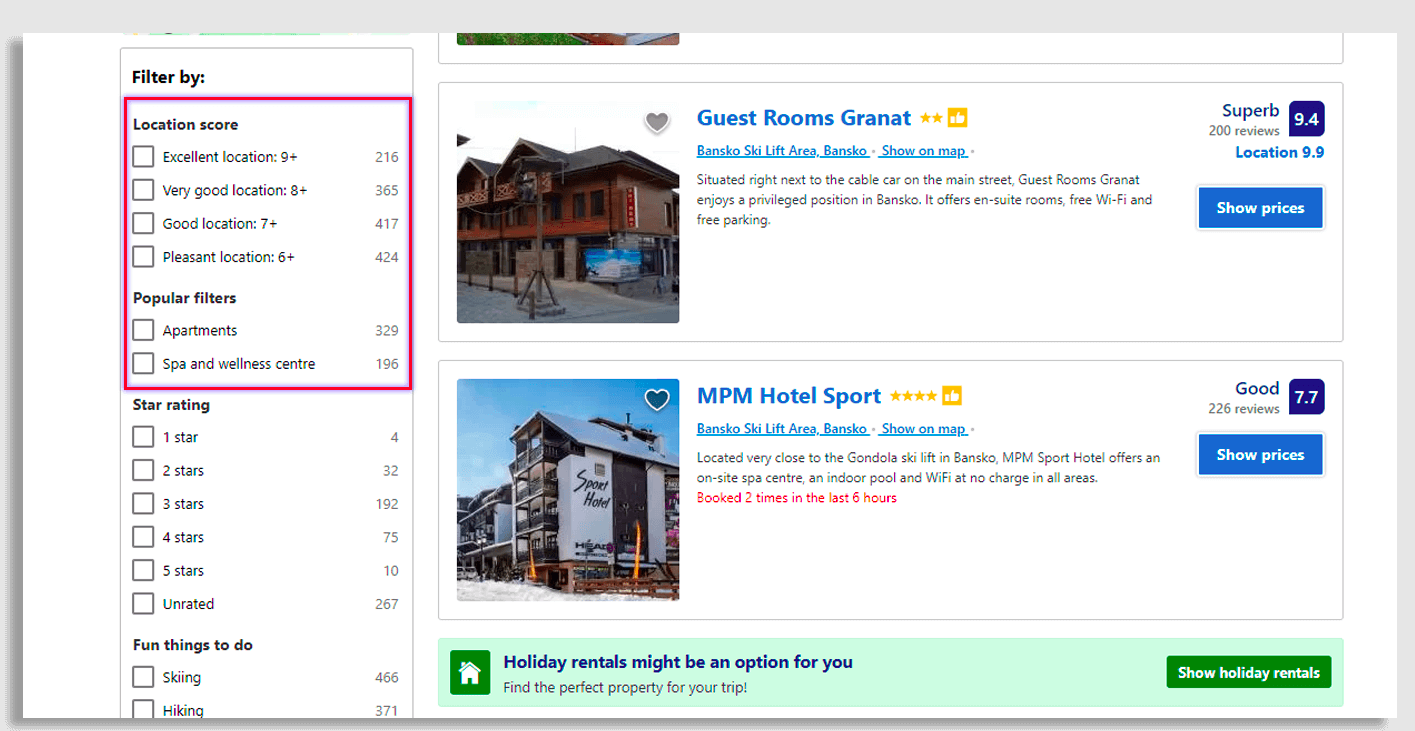Filter results by Apartments

(144, 330)
